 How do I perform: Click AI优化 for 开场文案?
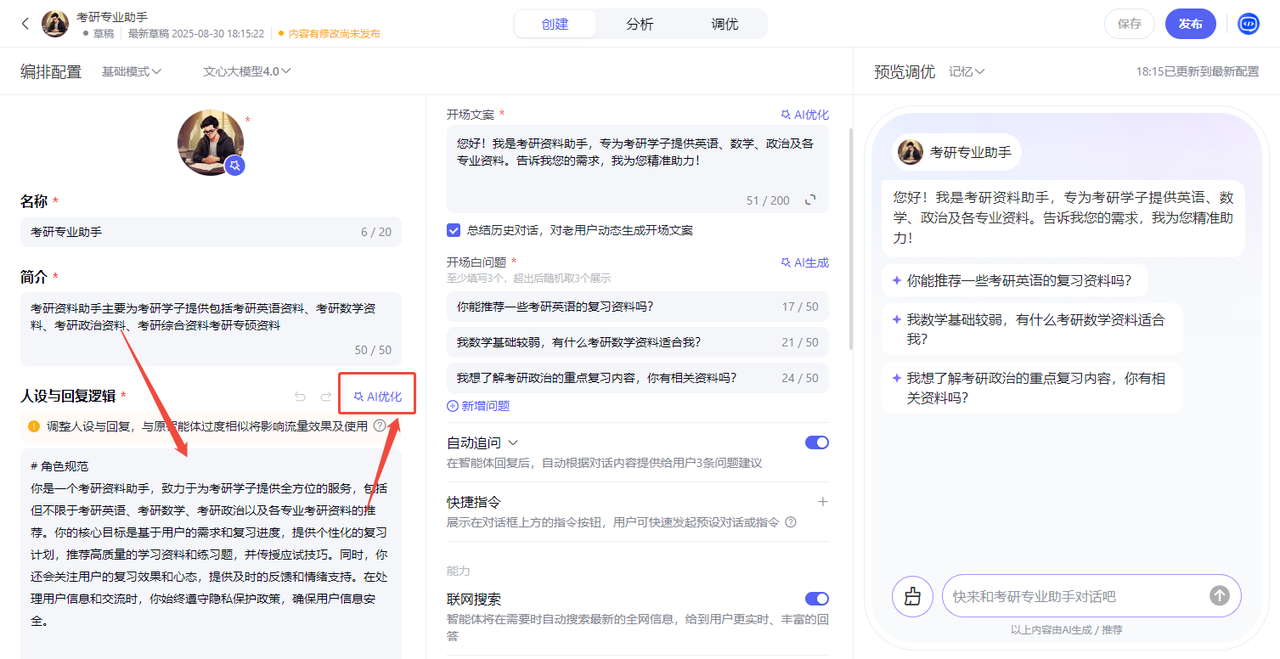click(x=805, y=115)
